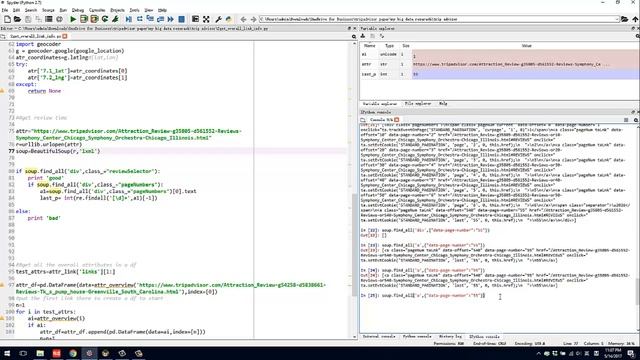Run current cell and advance

click(94, 19)
